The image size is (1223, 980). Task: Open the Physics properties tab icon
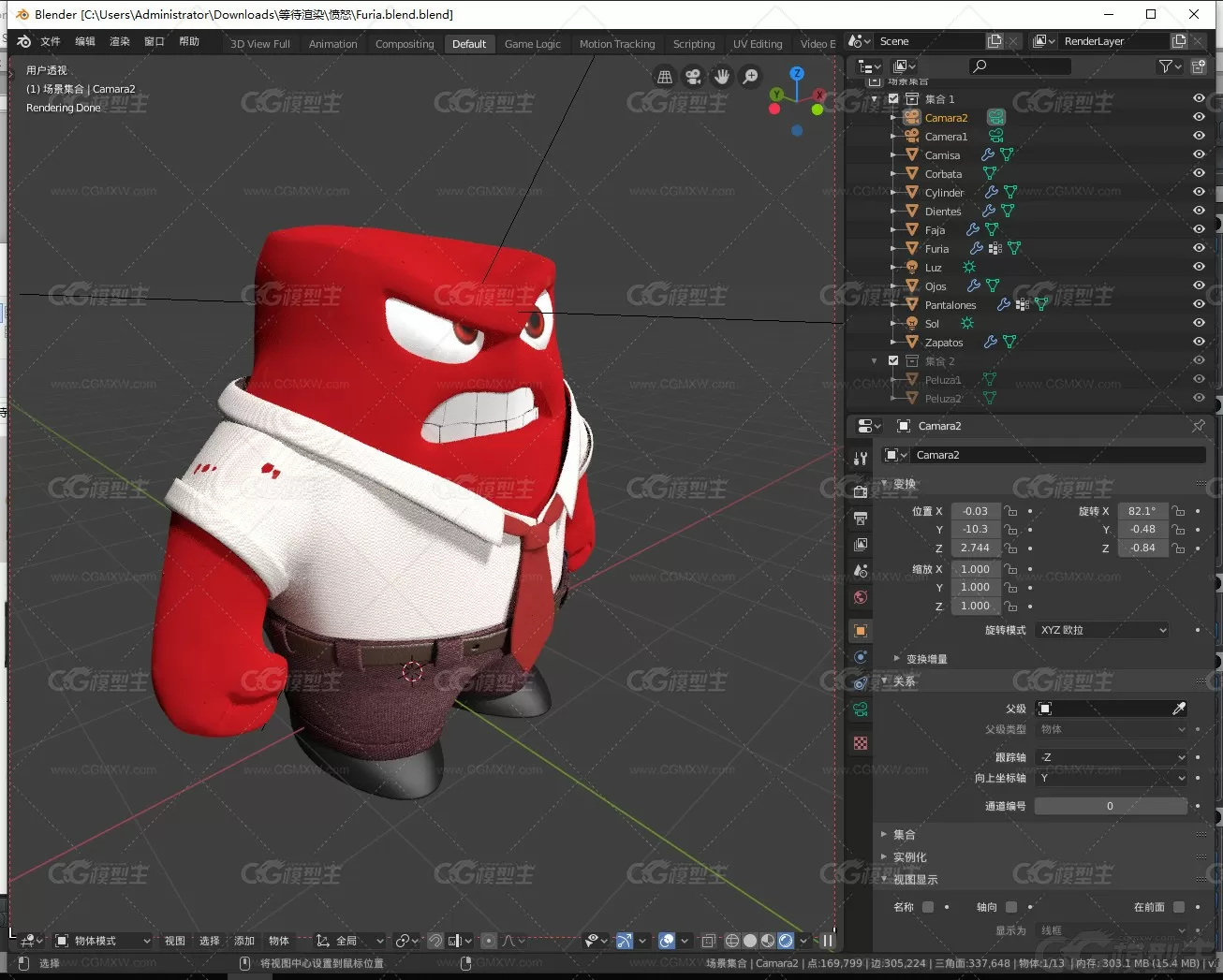861,657
